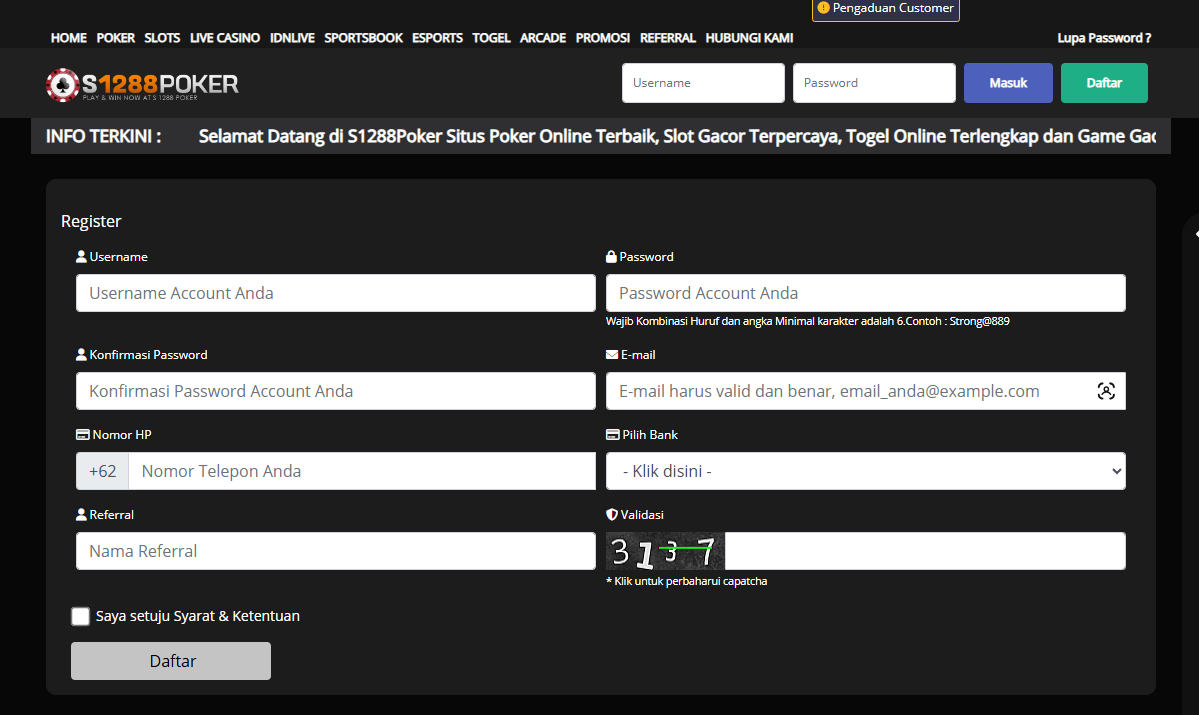
Task: Open the HOME menu item
Action: click(x=69, y=37)
